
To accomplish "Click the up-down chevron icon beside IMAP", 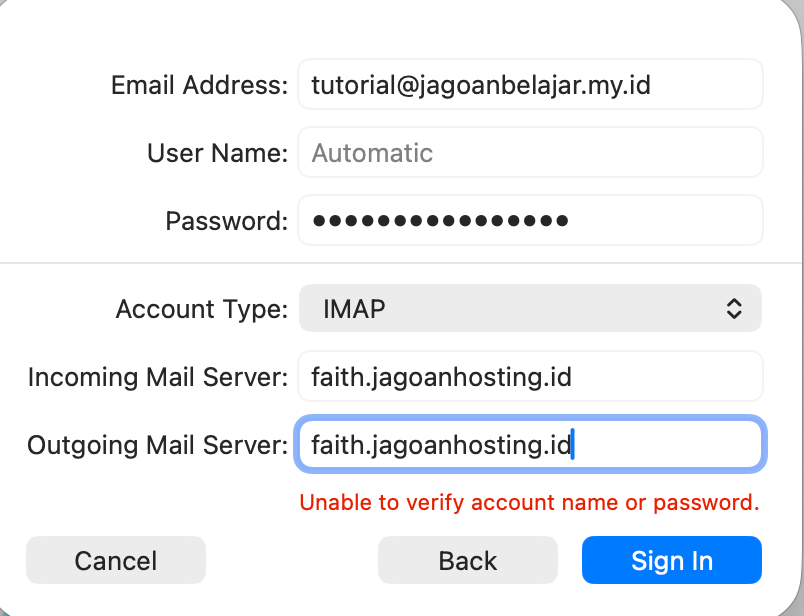I will click(734, 308).
